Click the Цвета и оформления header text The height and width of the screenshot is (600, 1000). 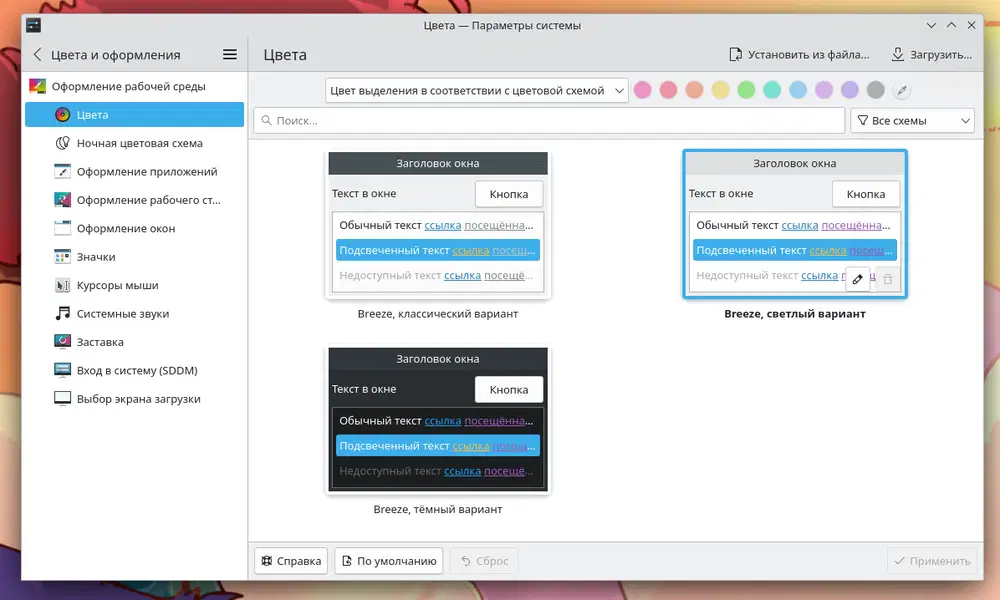[115, 55]
